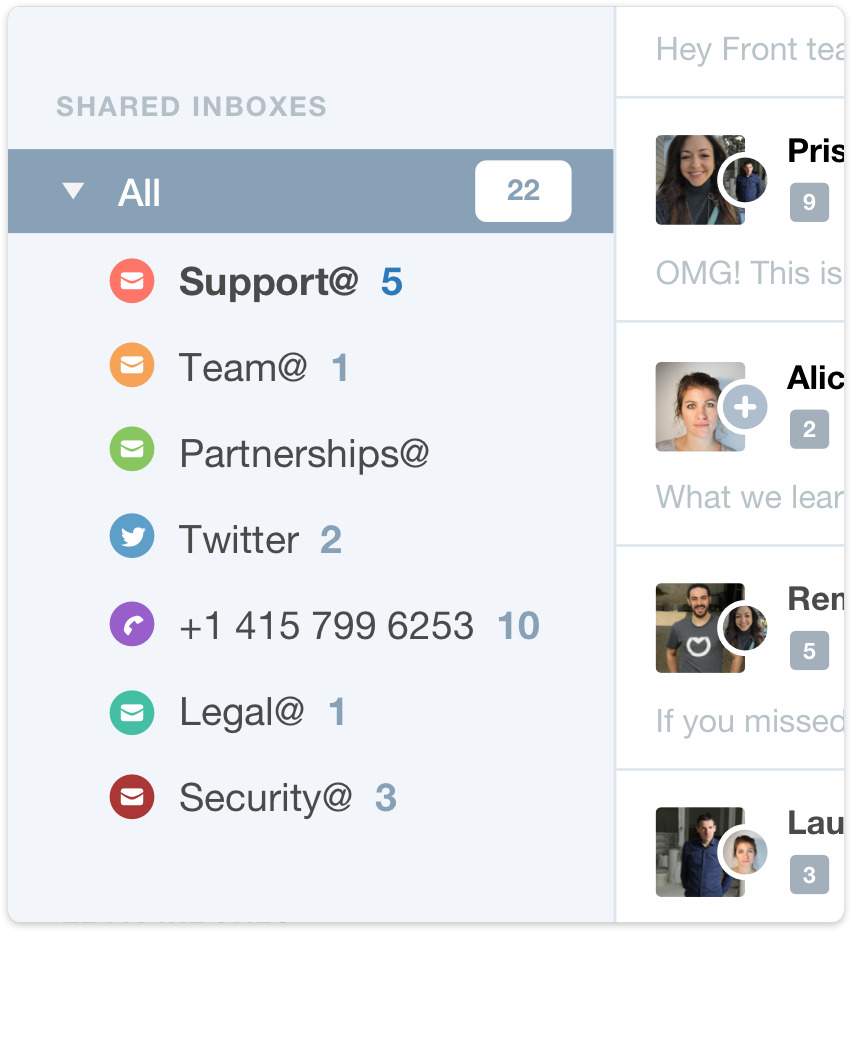Open the Security@ inbox

265,798
